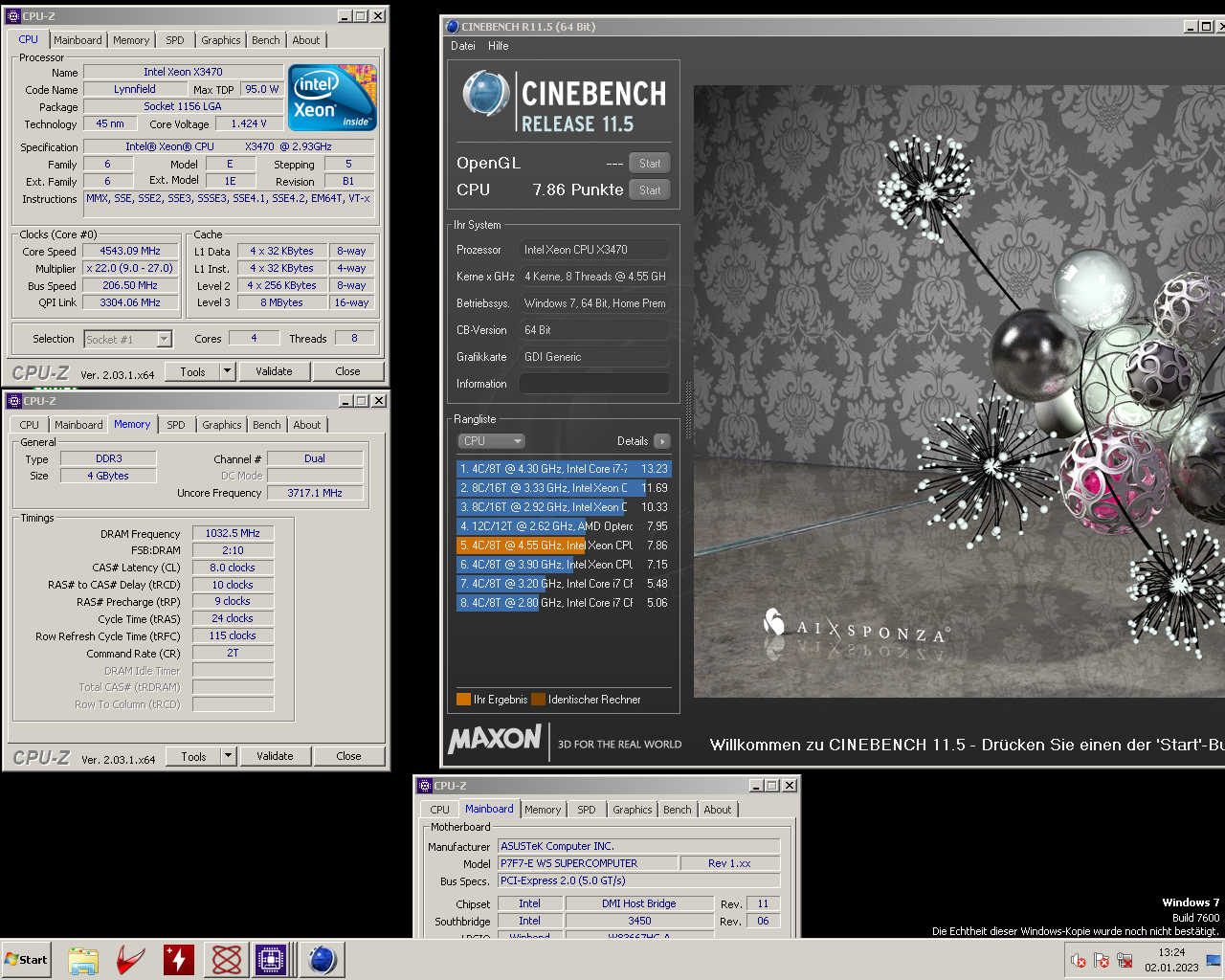
Task: Click the title icon of the CPU-Z Mainboard window
Action: pos(425,786)
